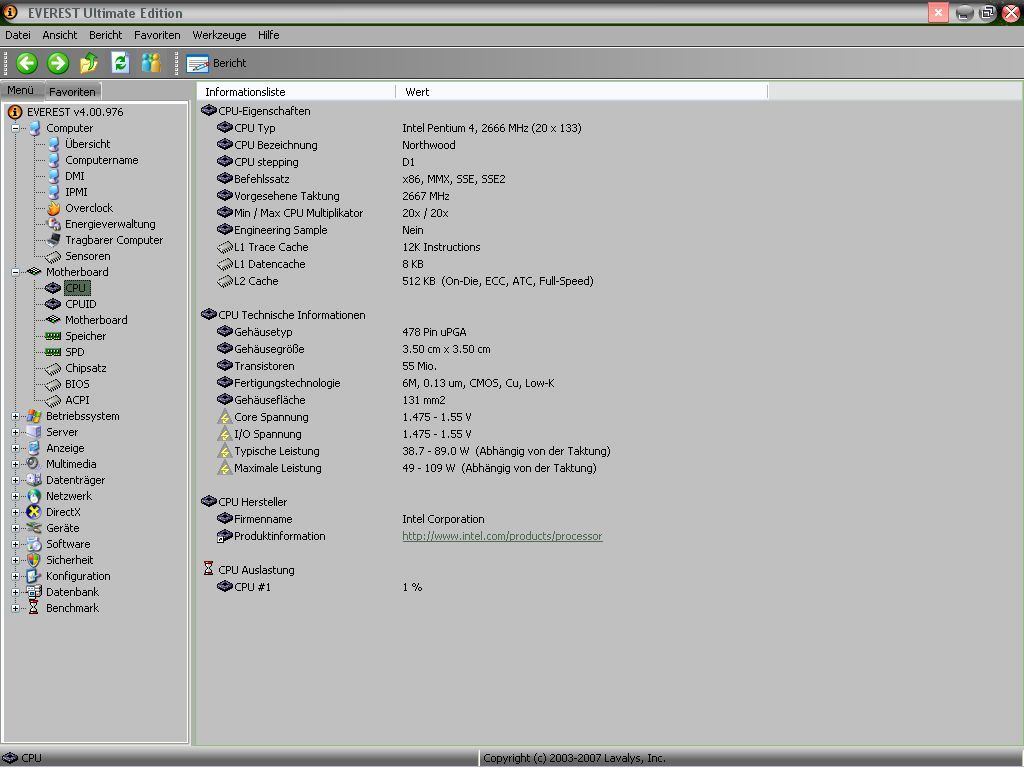1024x768 pixels.
Task: Click the CPU Auslastung hourglass header
Action: pyautogui.click(x=248, y=569)
